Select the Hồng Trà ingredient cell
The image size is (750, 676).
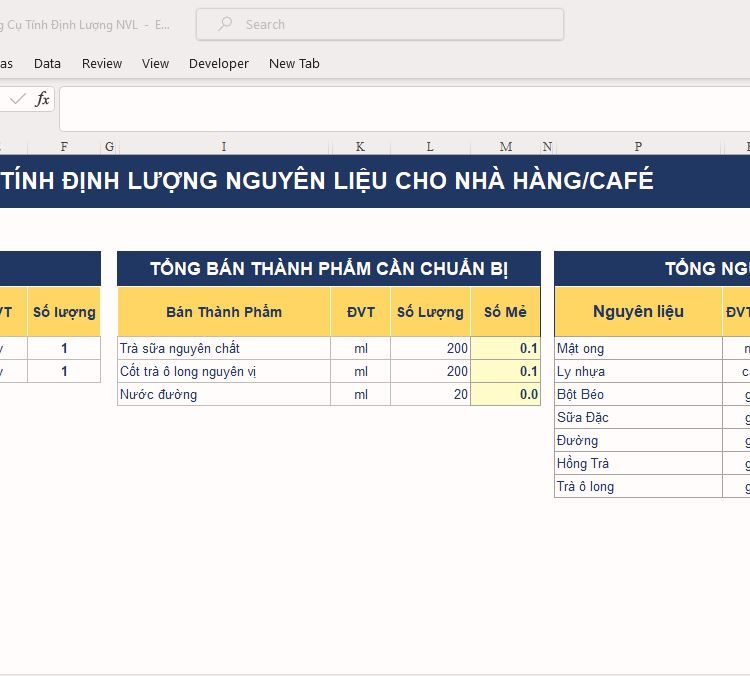click(x=638, y=463)
